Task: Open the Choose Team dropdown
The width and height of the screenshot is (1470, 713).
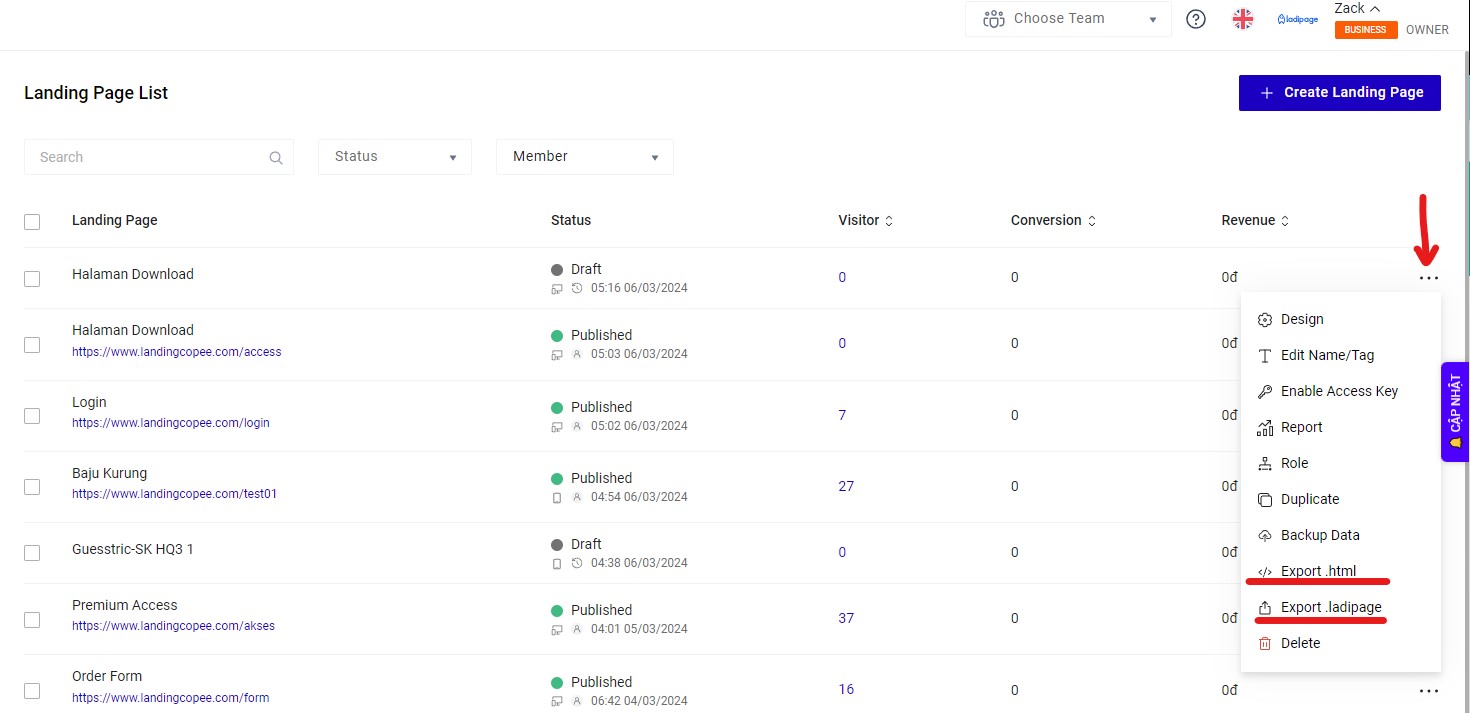Action: [1068, 19]
